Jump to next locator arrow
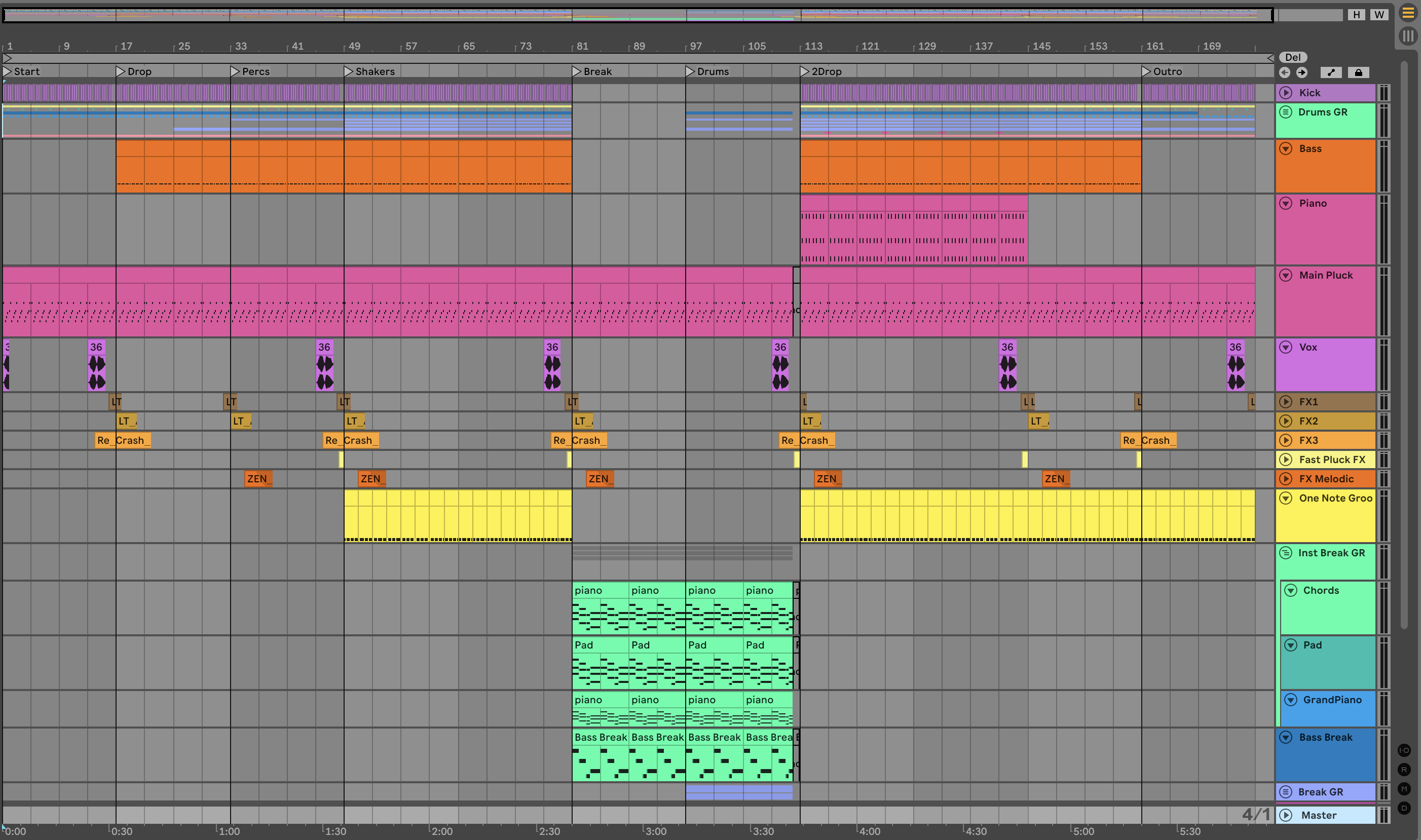The height and width of the screenshot is (840, 1421). point(1301,72)
